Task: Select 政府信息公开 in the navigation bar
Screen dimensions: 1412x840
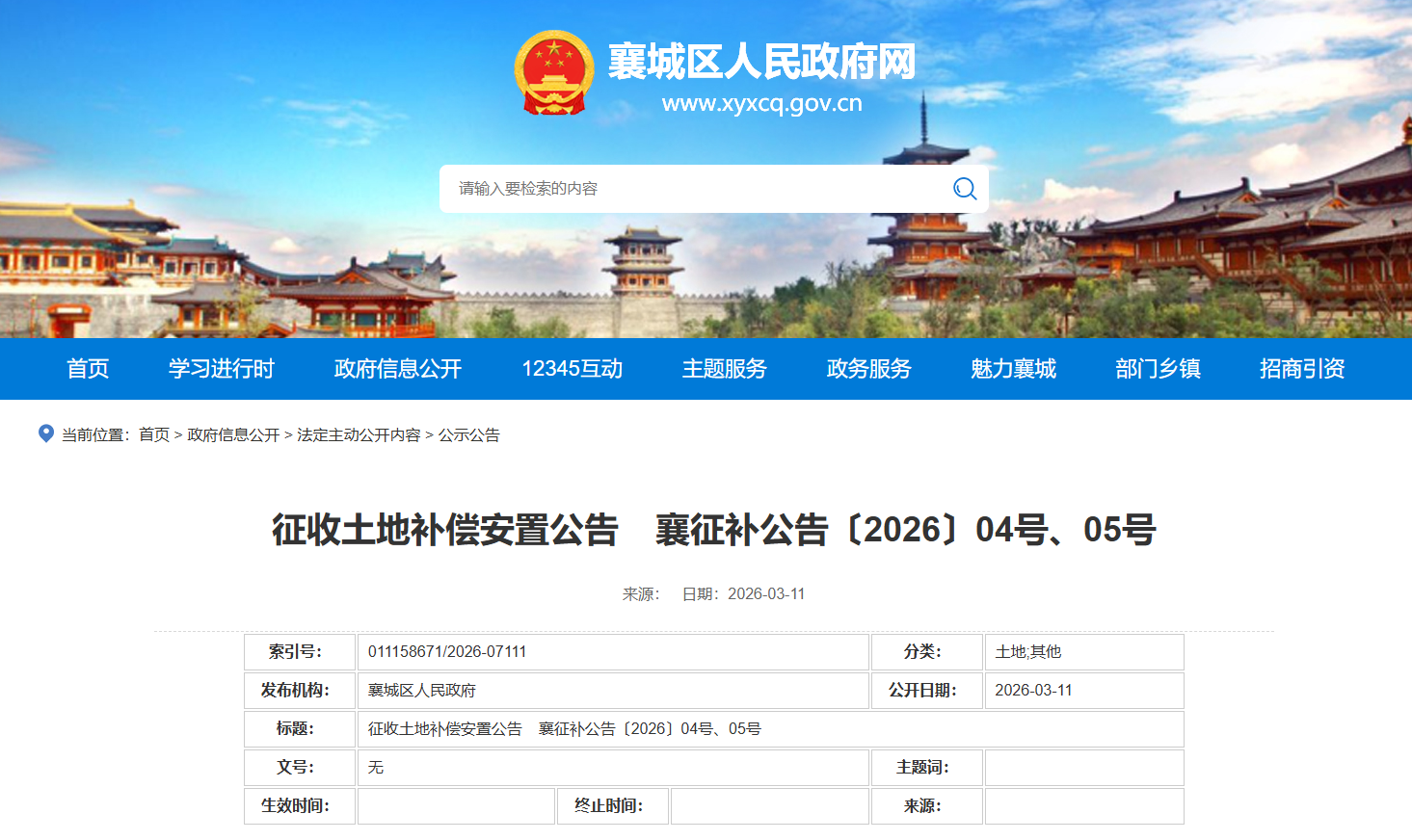Action: click(x=398, y=369)
